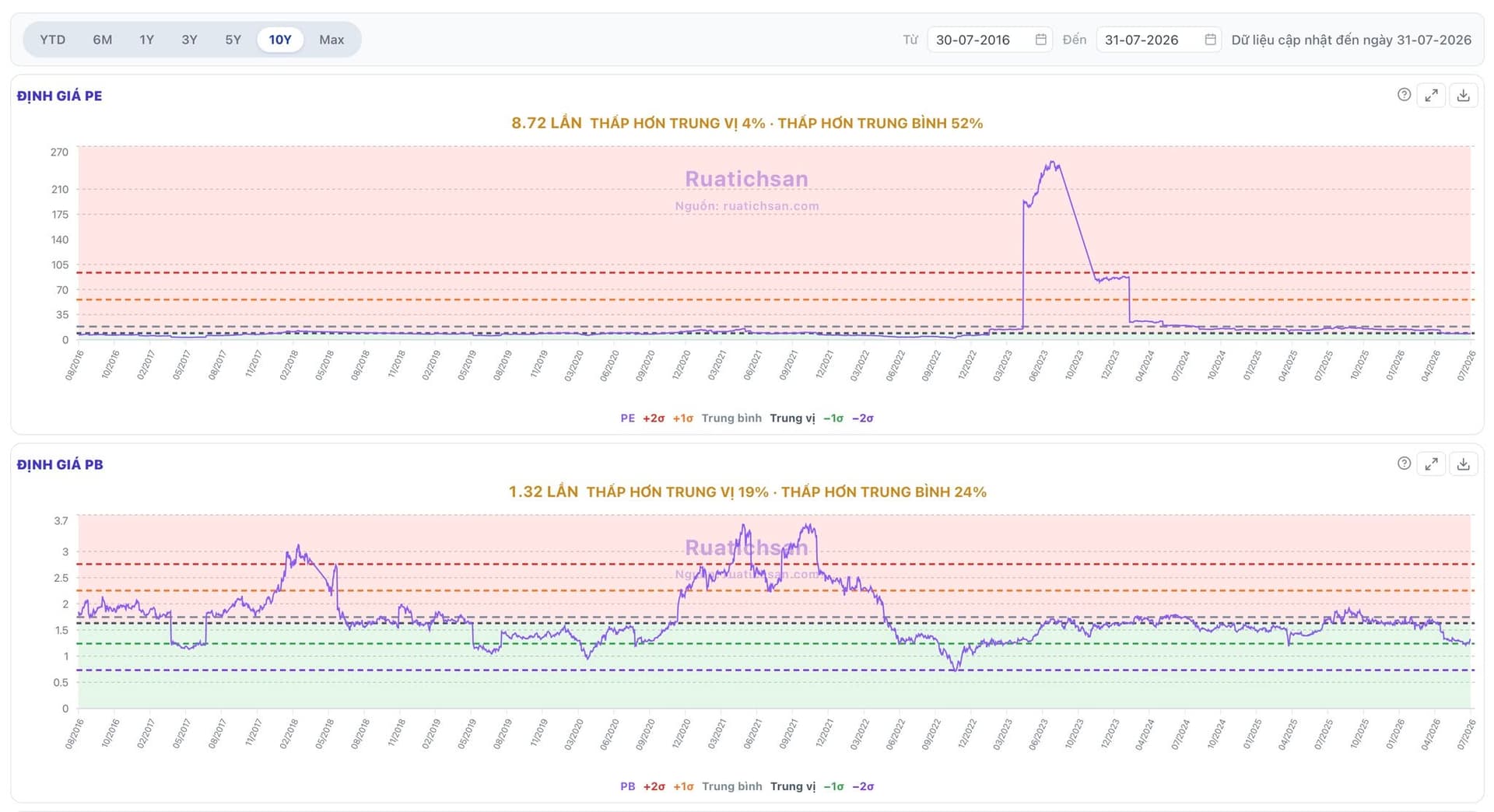Toggle the PE series in the PE chart legend
The width and height of the screenshot is (1494, 812).
pyautogui.click(x=627, y=418)
